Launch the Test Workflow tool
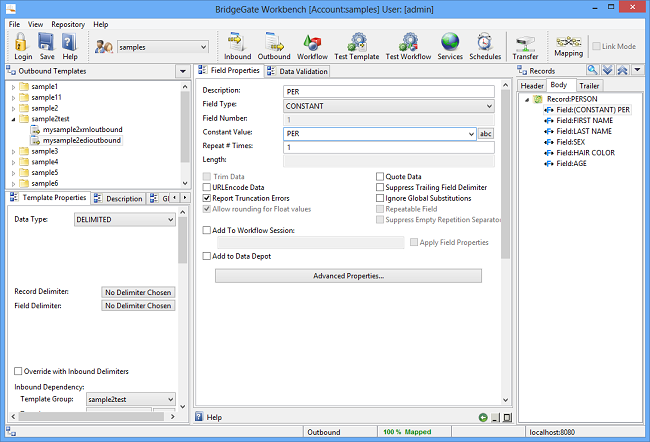Image resolution: width=650 pixels, height=442 pixels. (x=408, y=46)
